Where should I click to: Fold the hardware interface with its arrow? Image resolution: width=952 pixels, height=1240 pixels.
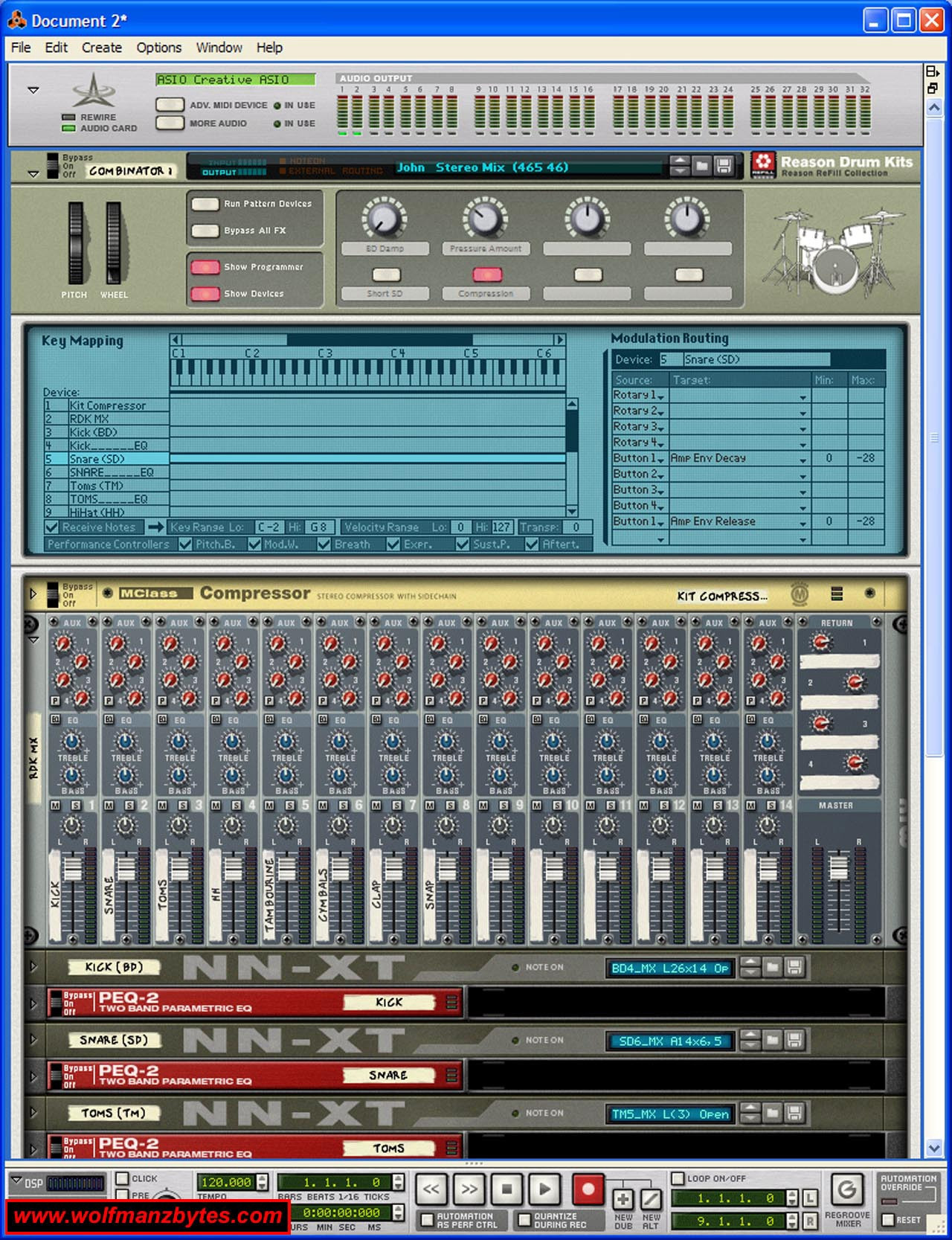(x=33, y=90)
